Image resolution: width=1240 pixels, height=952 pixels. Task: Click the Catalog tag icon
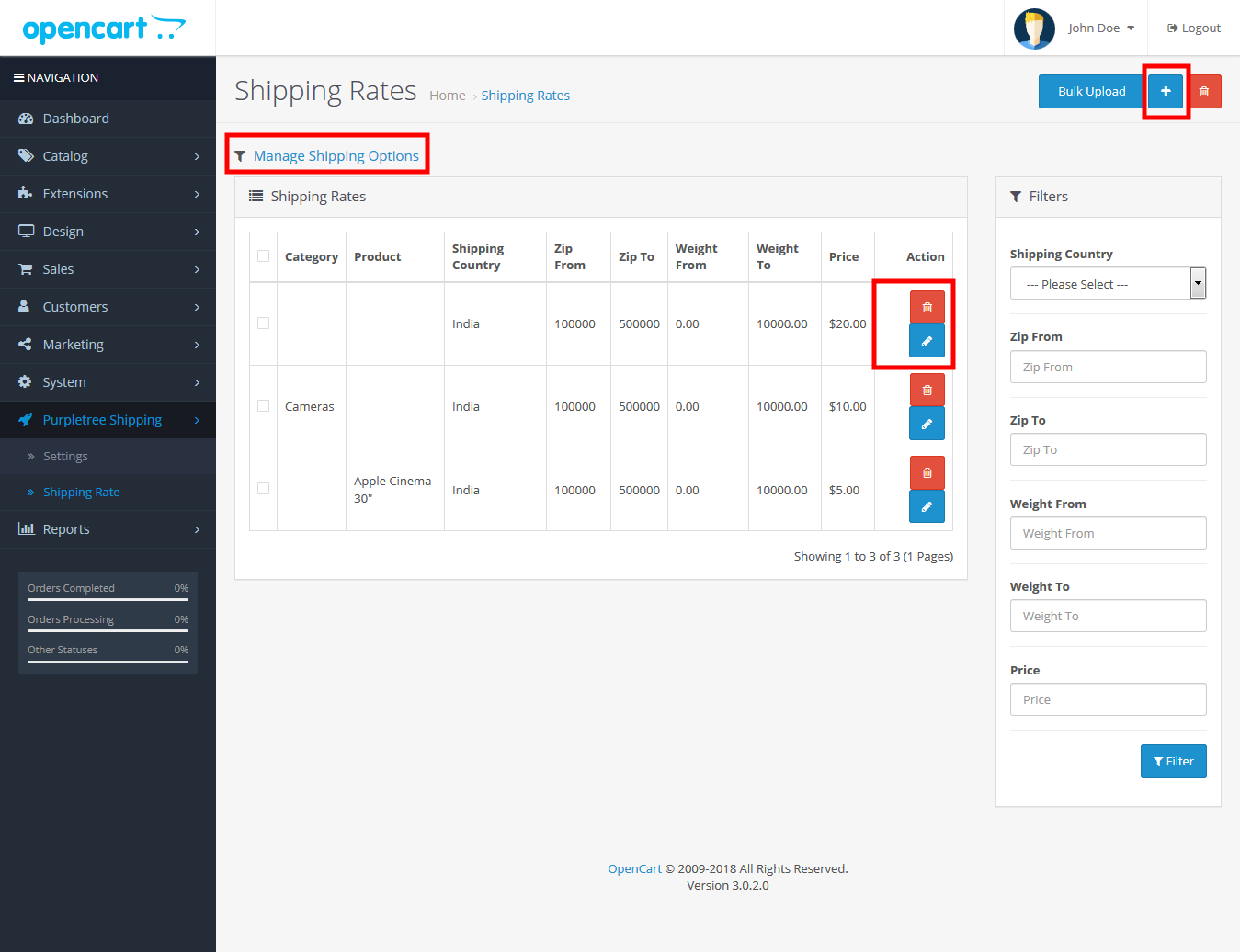click(x=26, y=156)
